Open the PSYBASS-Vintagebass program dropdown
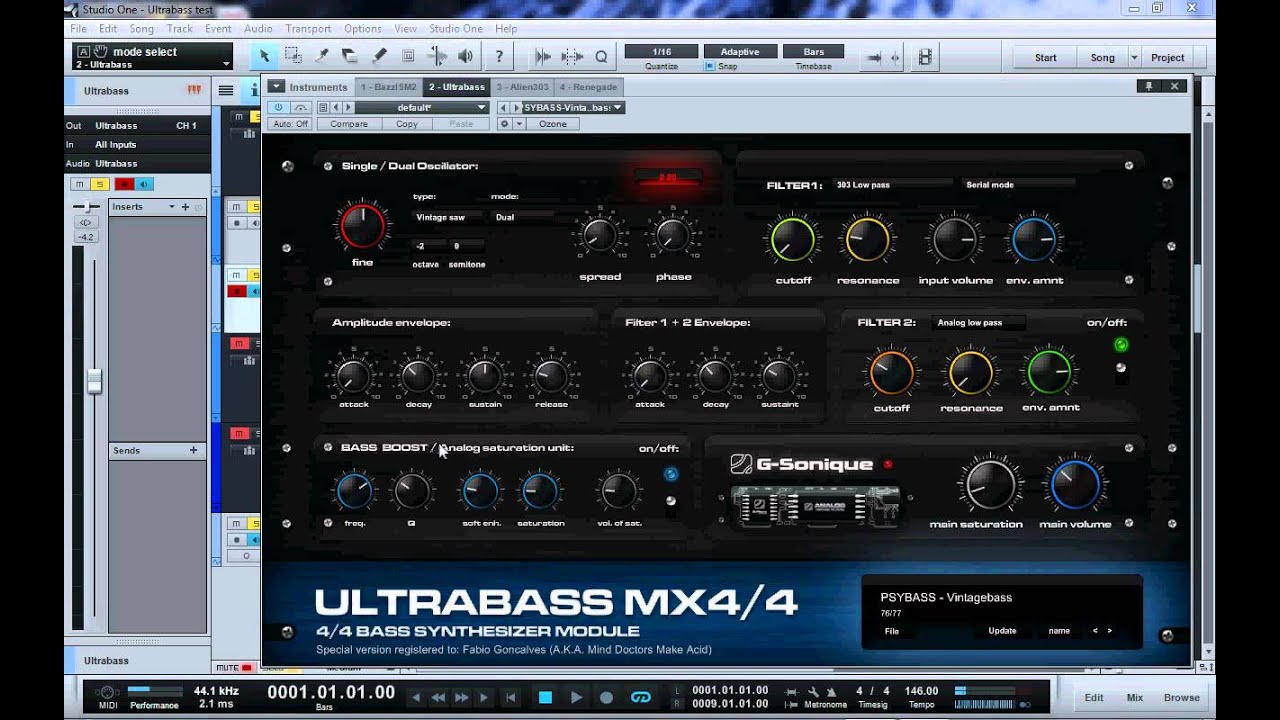Image resolution: width=1280 pixels, height=720 pixels. click(573, 107)
